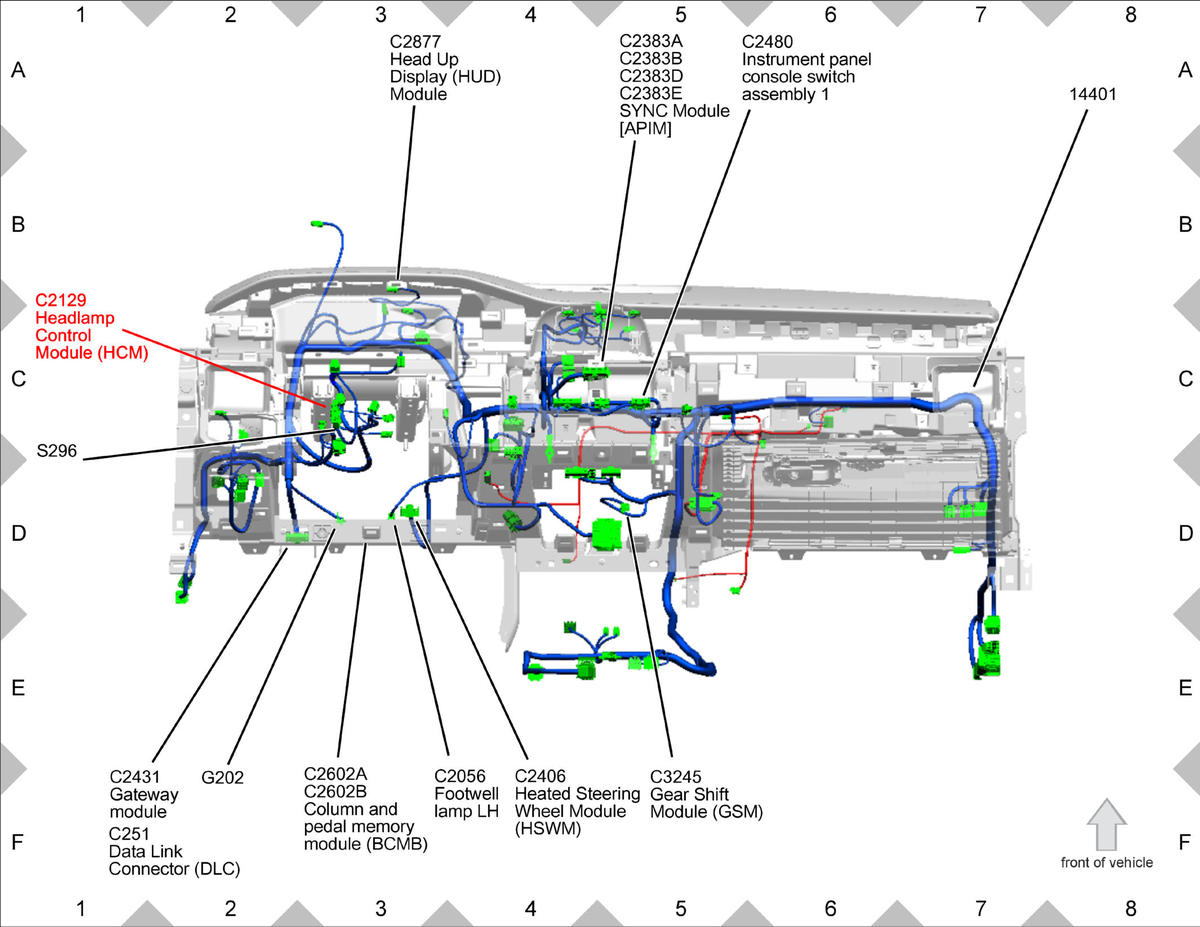This screenshot has width=1200, height=927.
Task: Click the G202 ground label
Action: pyautogui.click(x=222, y=777)
